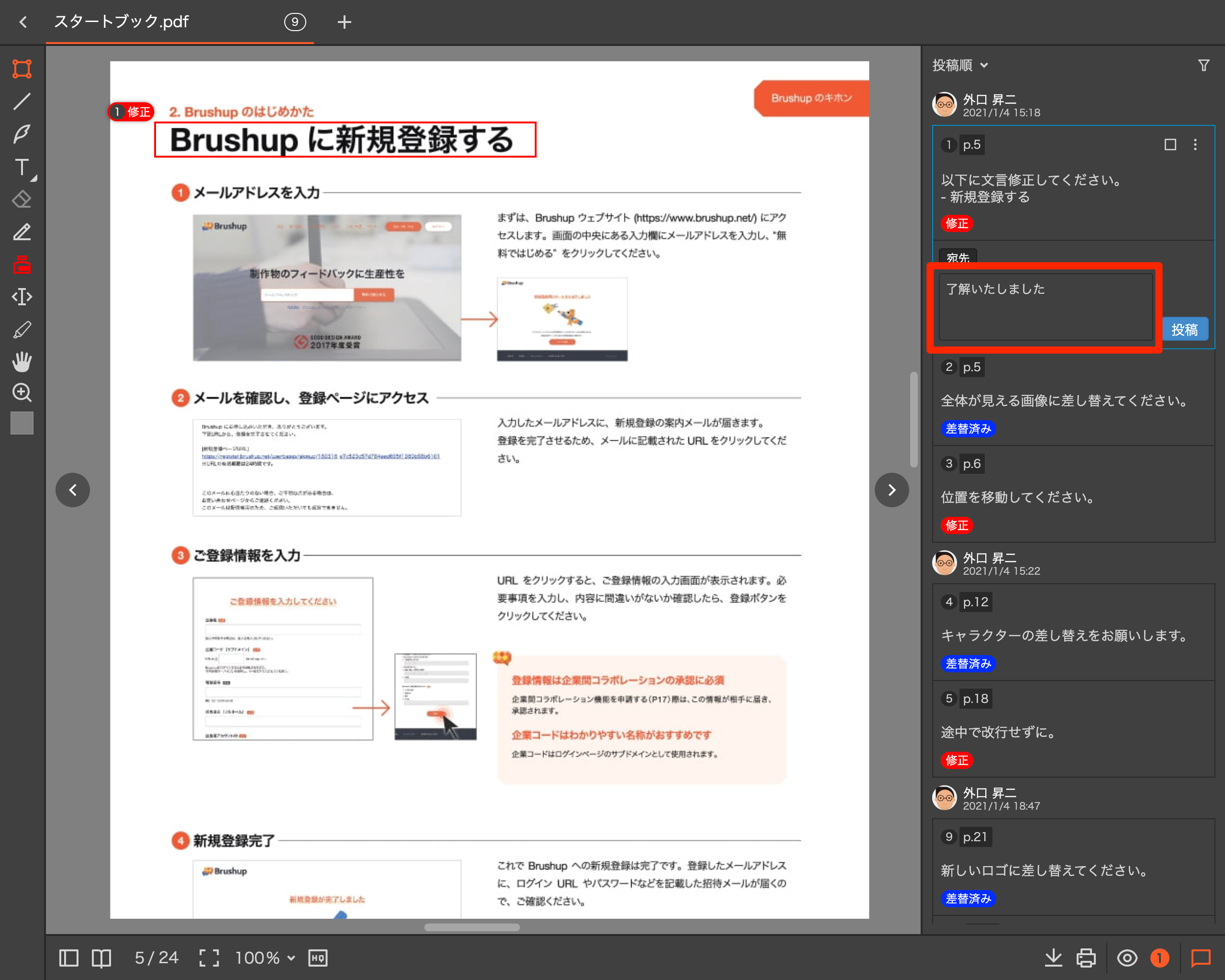Viewport: 1225px width, 980px height.
Task: Go to the previous page arrow
Action: [x=73, y=490]
